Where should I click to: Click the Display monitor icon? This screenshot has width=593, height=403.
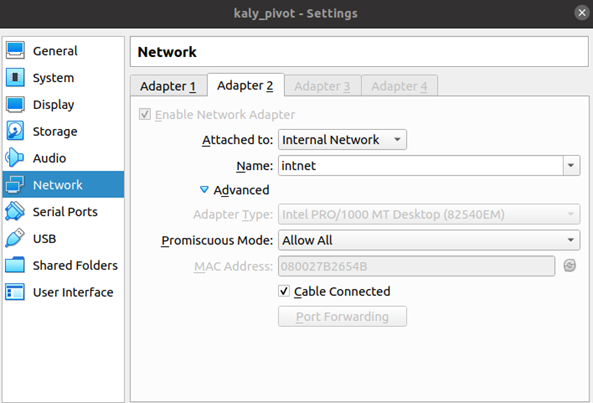[x=15, y=104]
